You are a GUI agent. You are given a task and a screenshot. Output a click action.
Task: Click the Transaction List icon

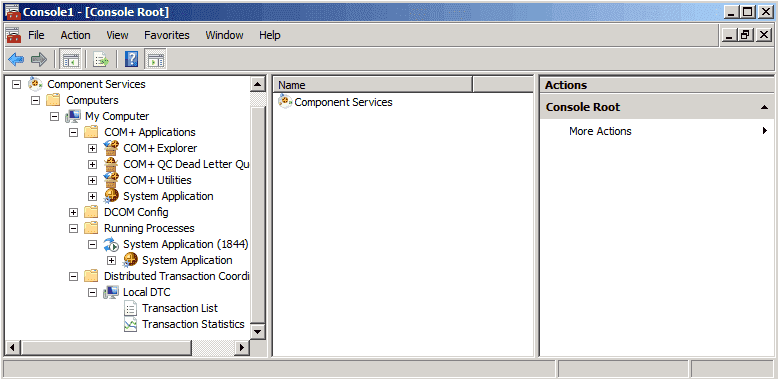(130, 308)
